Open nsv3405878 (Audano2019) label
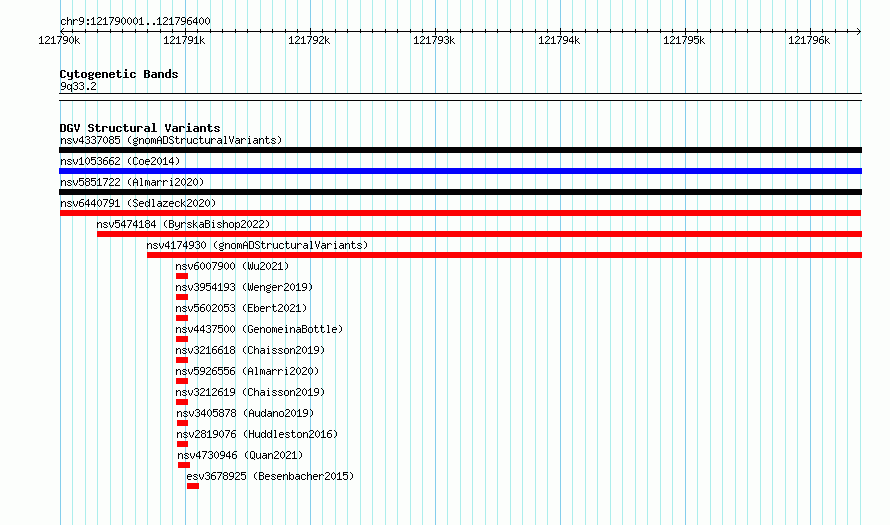Screen dimensions: 890x525 pos(245,413)
